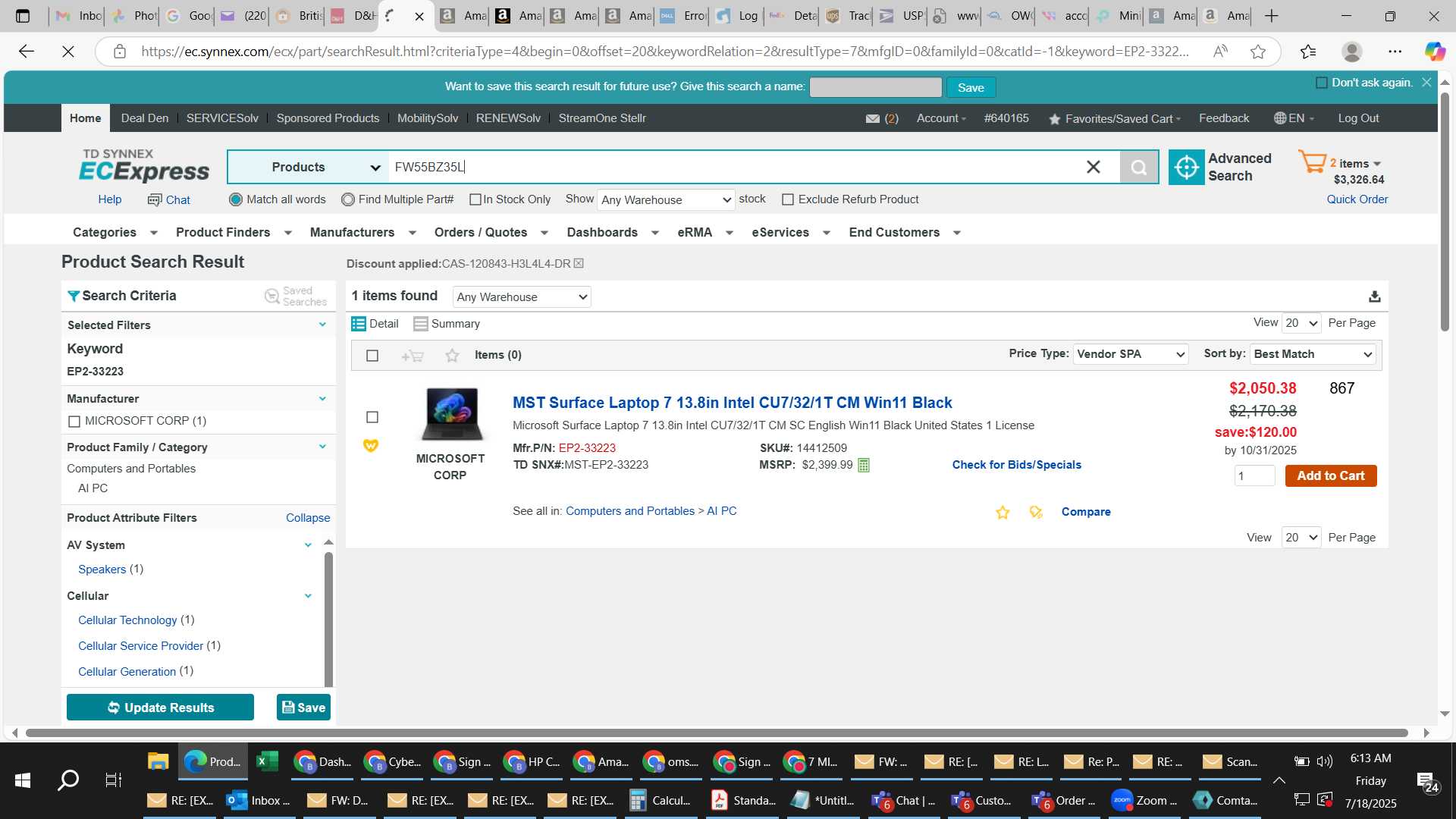Open Products search category dropdown
1456x819 pixels.
coord(309,167)
